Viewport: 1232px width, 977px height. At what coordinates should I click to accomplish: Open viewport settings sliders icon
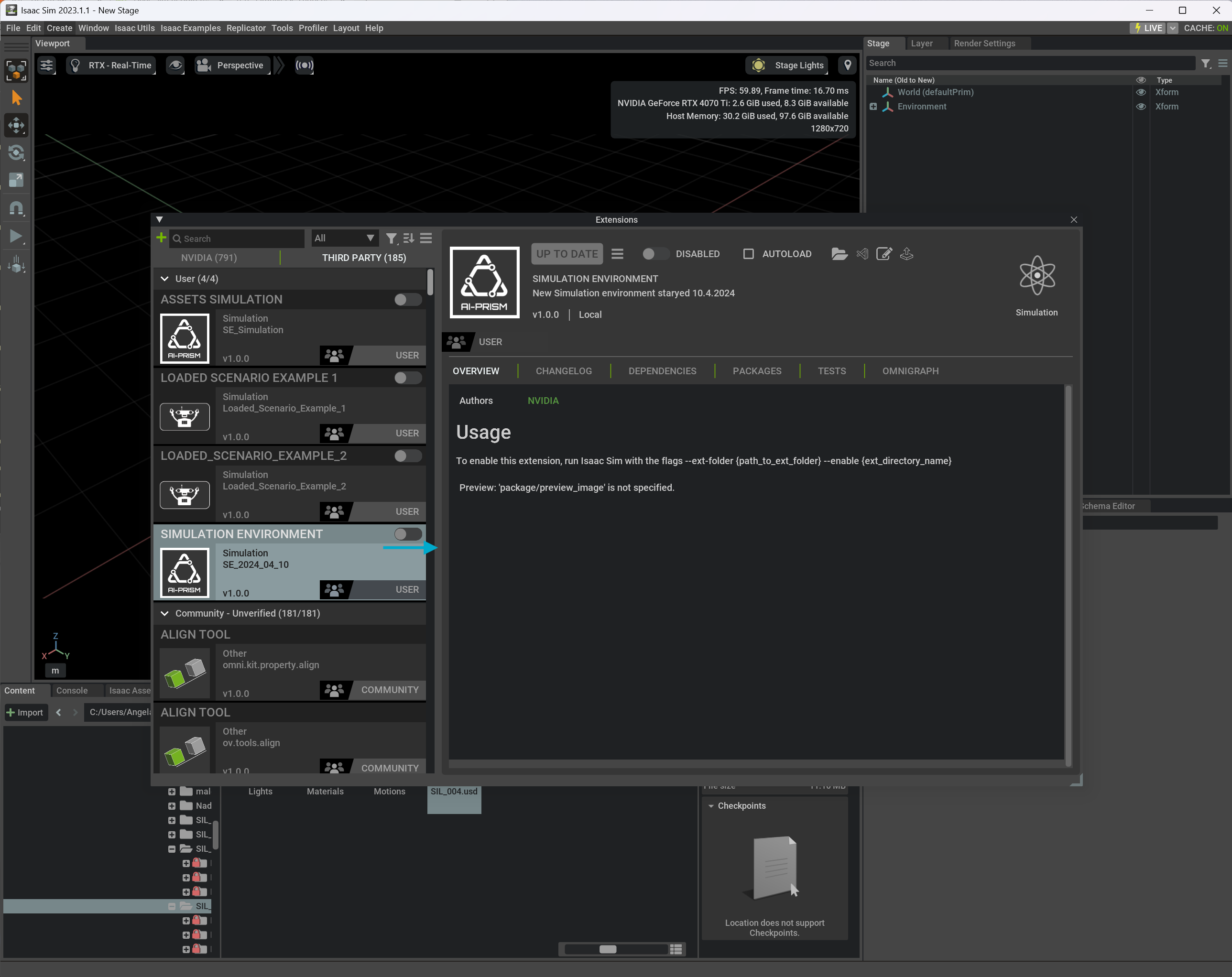46,65
